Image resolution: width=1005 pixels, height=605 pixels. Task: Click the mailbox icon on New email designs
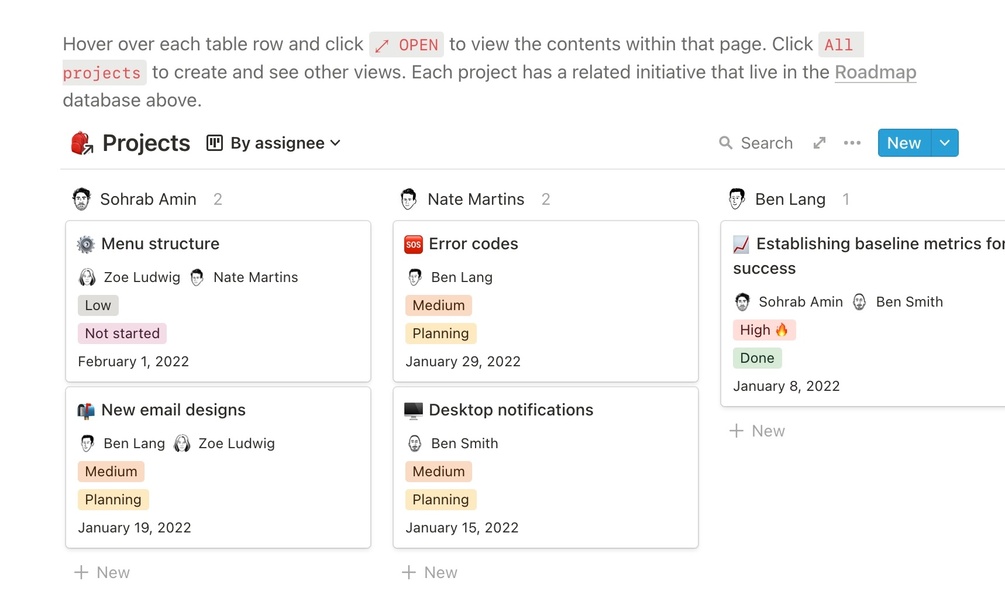[86, 410]
